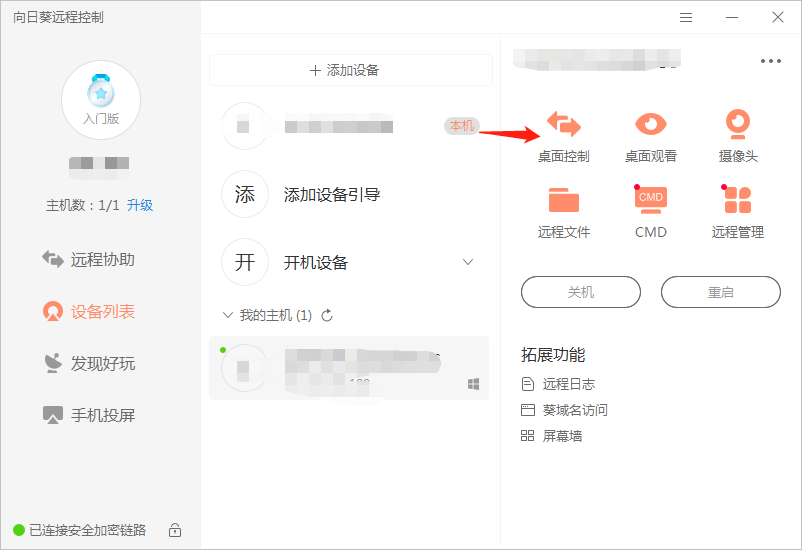Click the 入门版 medal avatar

pos(101,100)
